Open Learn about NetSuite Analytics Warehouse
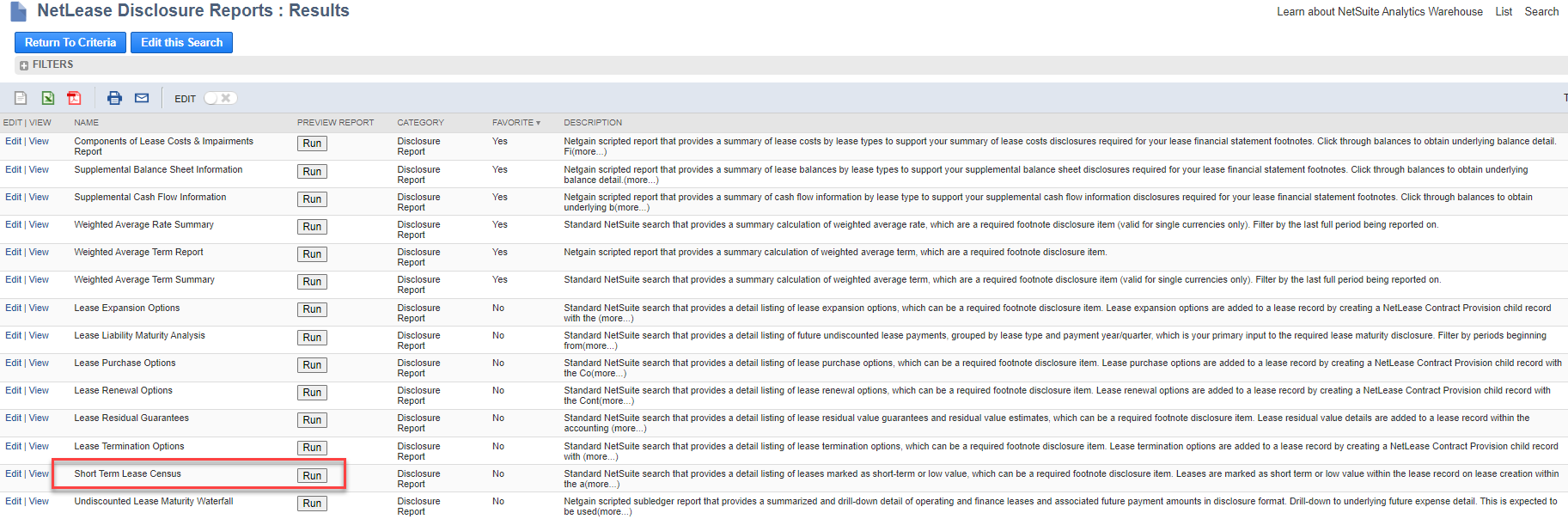The image size is (1568, 519). pos(1379,12)
